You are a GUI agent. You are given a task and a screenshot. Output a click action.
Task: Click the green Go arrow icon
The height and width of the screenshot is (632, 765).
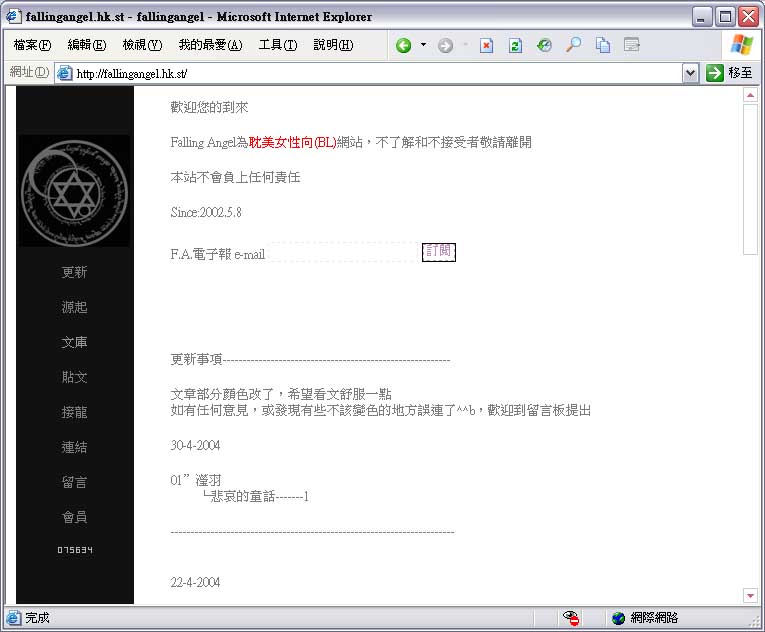click(x=714, y=73)
